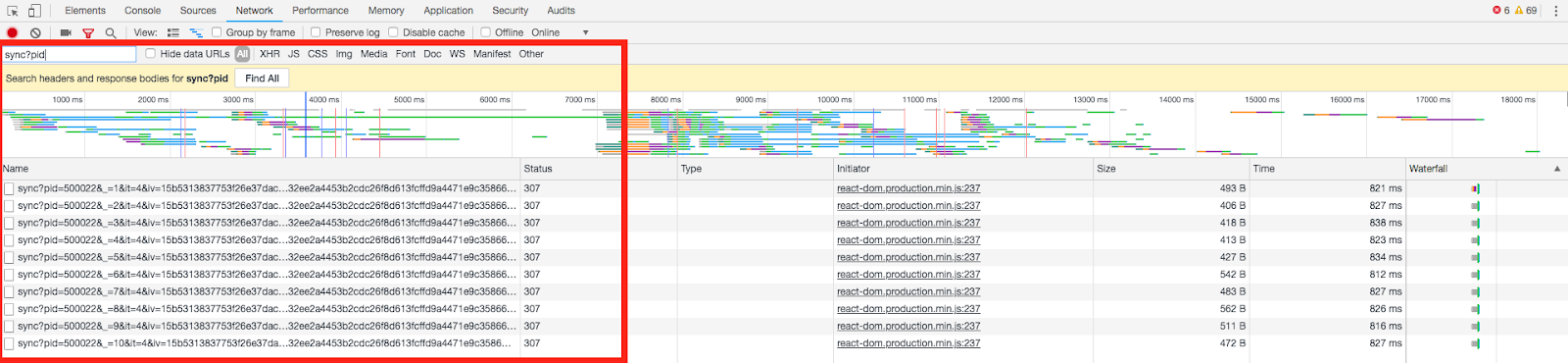Select the All filter type
Screen dimensions: 1568x363
242,54
